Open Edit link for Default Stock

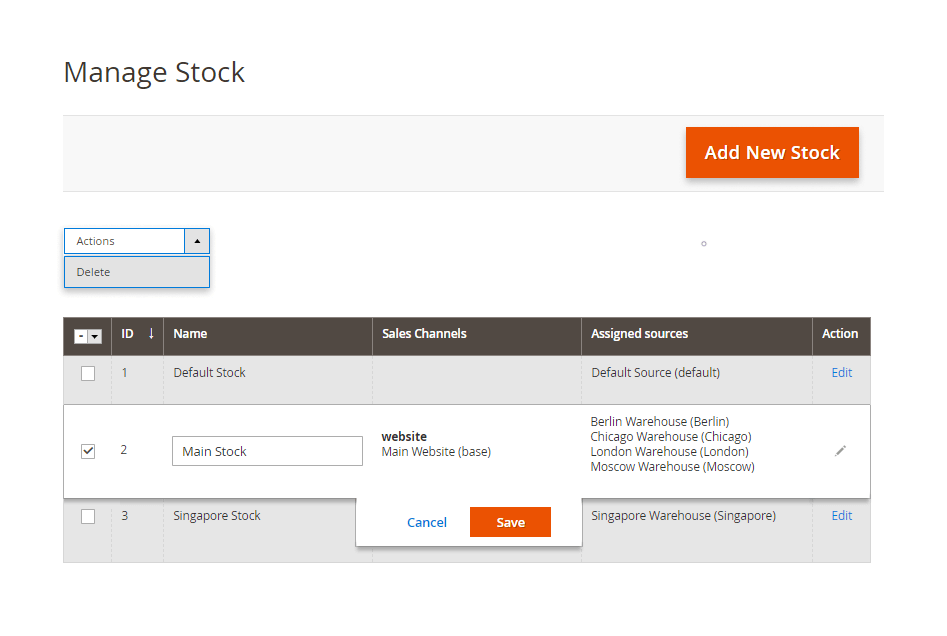(841, 372)
